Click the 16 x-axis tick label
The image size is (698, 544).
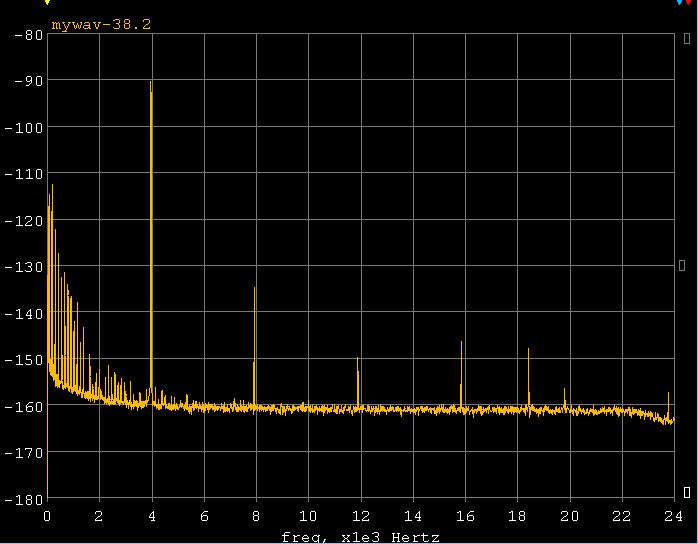point(465,516)
